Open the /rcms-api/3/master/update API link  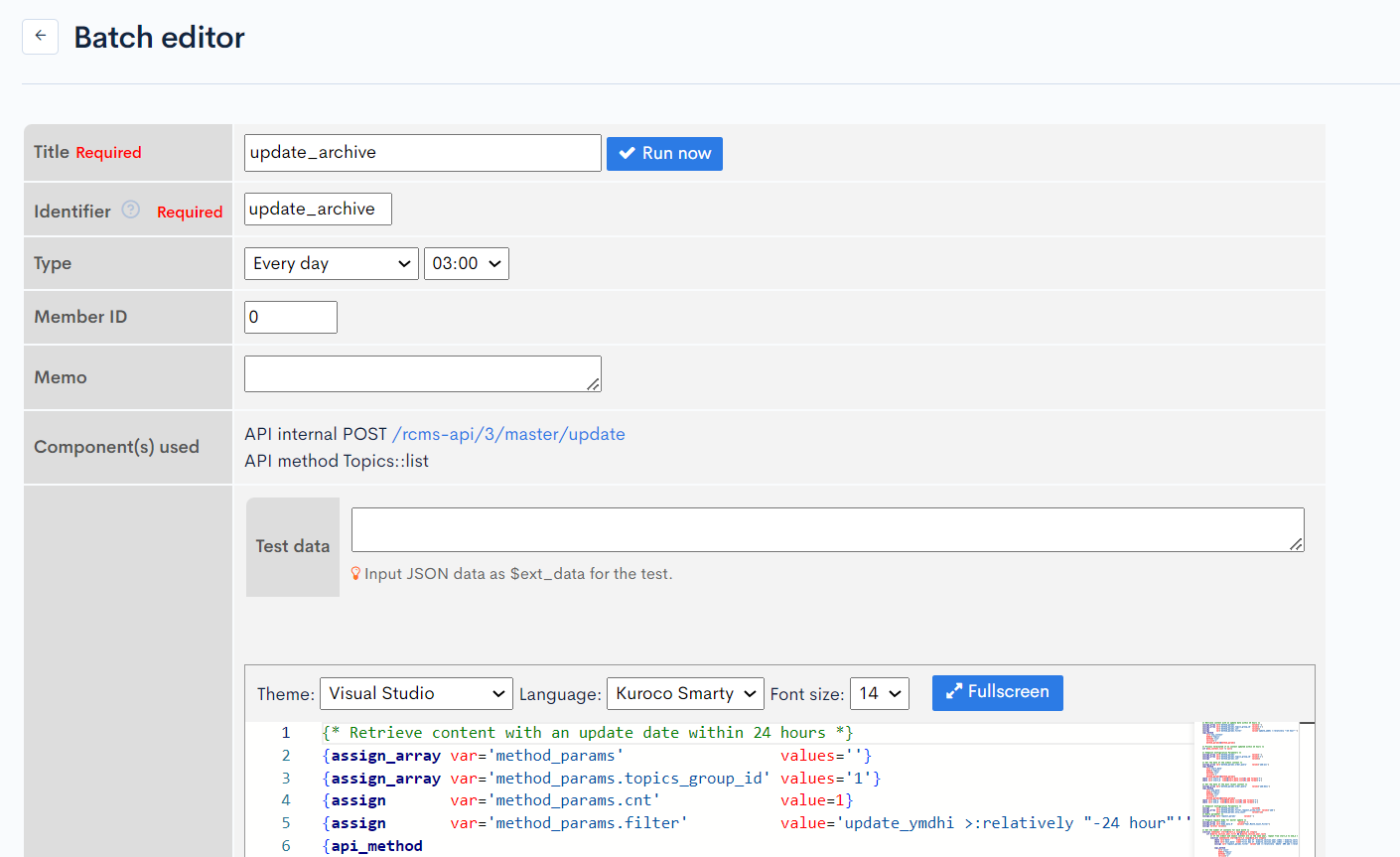click(508, 433)
